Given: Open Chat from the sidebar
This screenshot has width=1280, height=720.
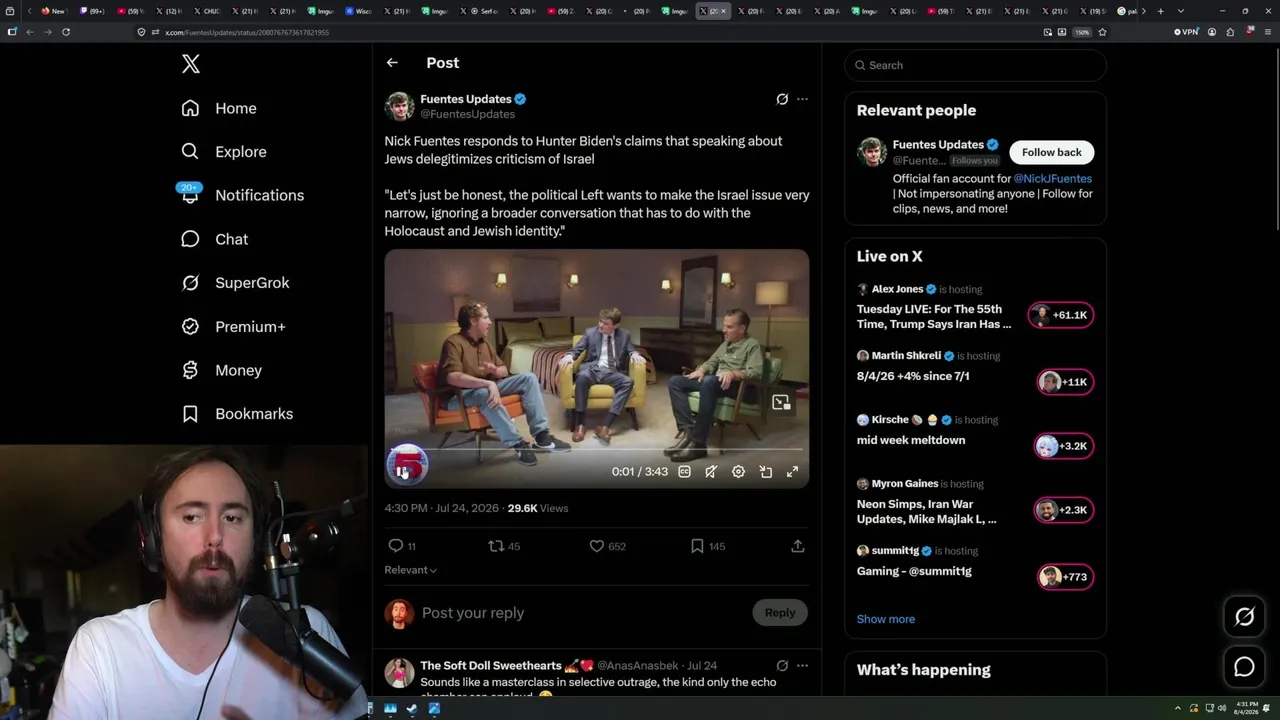Looking at the screenshot, I should click(x=214, y=239).
